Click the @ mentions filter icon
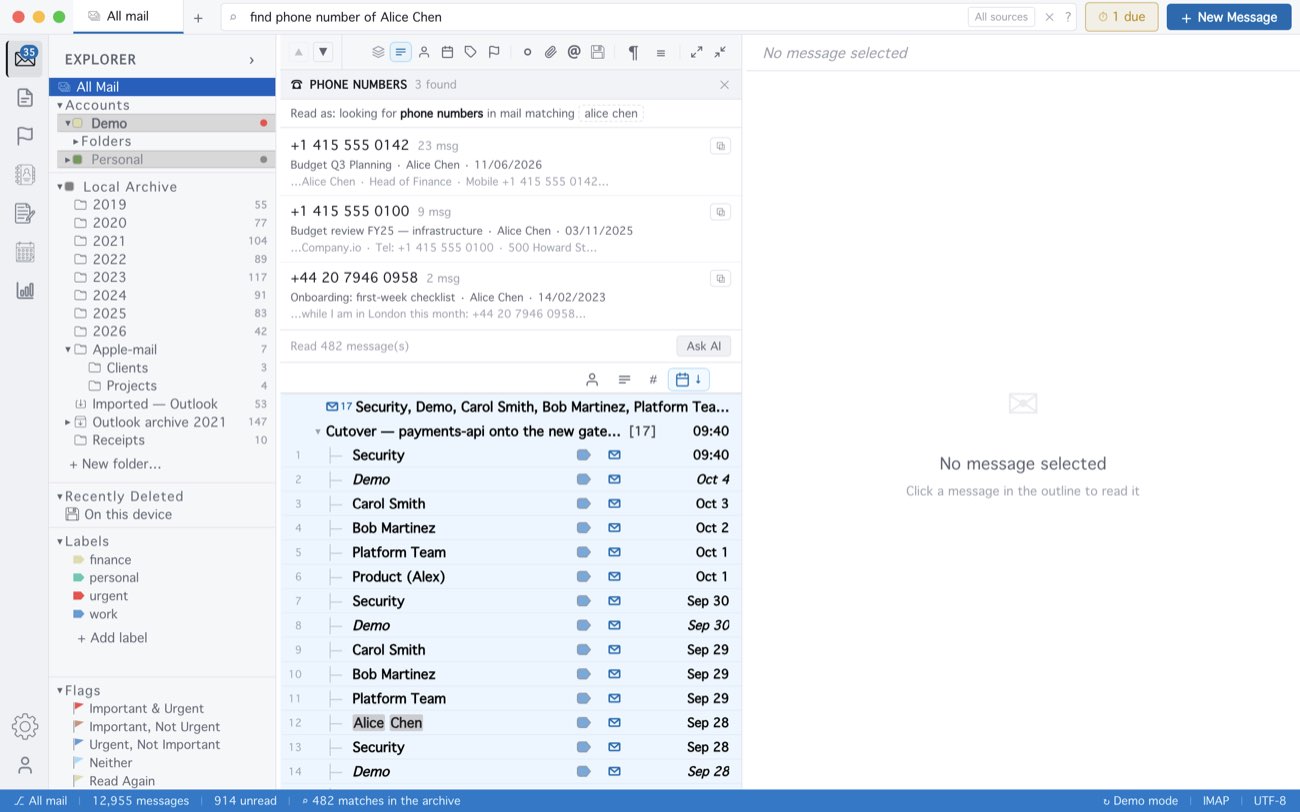The height and width of the screenshot is (812, 1300). (574, 53)
